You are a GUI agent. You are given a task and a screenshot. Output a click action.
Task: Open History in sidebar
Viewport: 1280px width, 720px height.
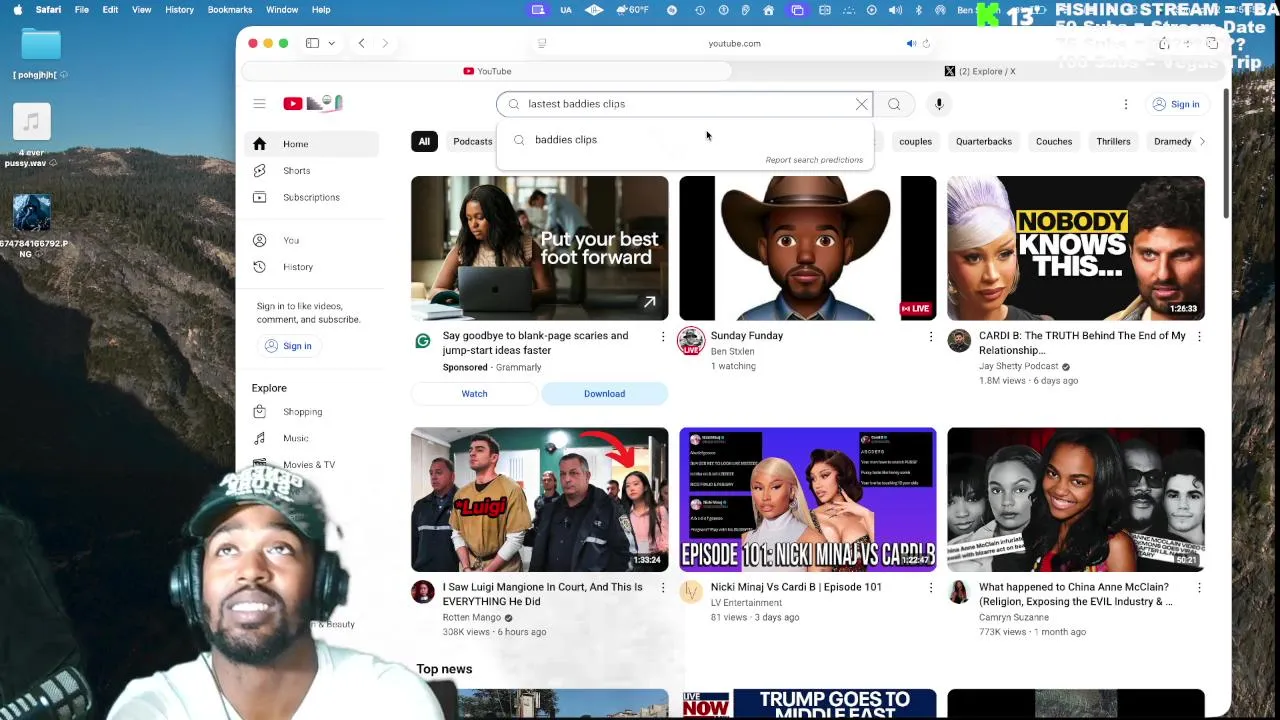coord(311,267)
